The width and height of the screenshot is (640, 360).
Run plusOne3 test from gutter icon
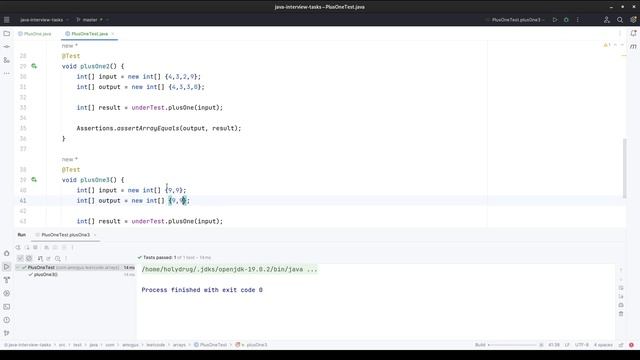tap(34, 180)
